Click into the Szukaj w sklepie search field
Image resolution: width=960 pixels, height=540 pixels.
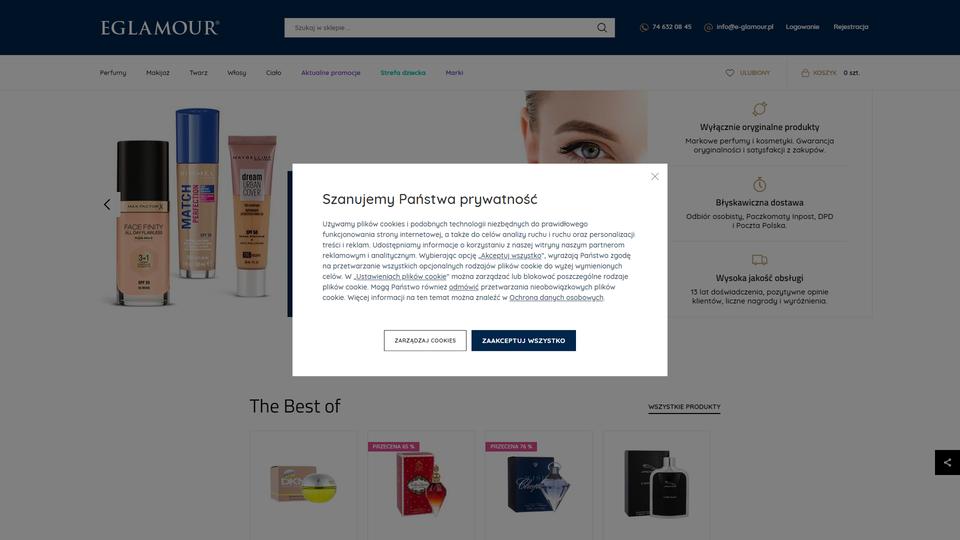tap(441, 28)
